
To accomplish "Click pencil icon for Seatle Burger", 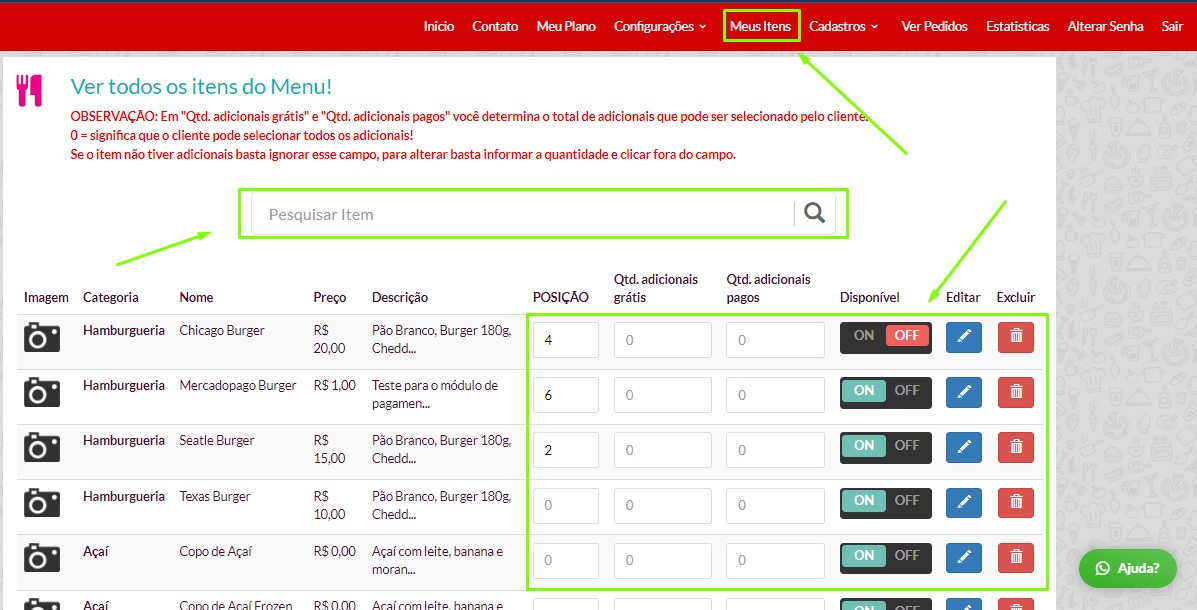I will tap(964, 447).
